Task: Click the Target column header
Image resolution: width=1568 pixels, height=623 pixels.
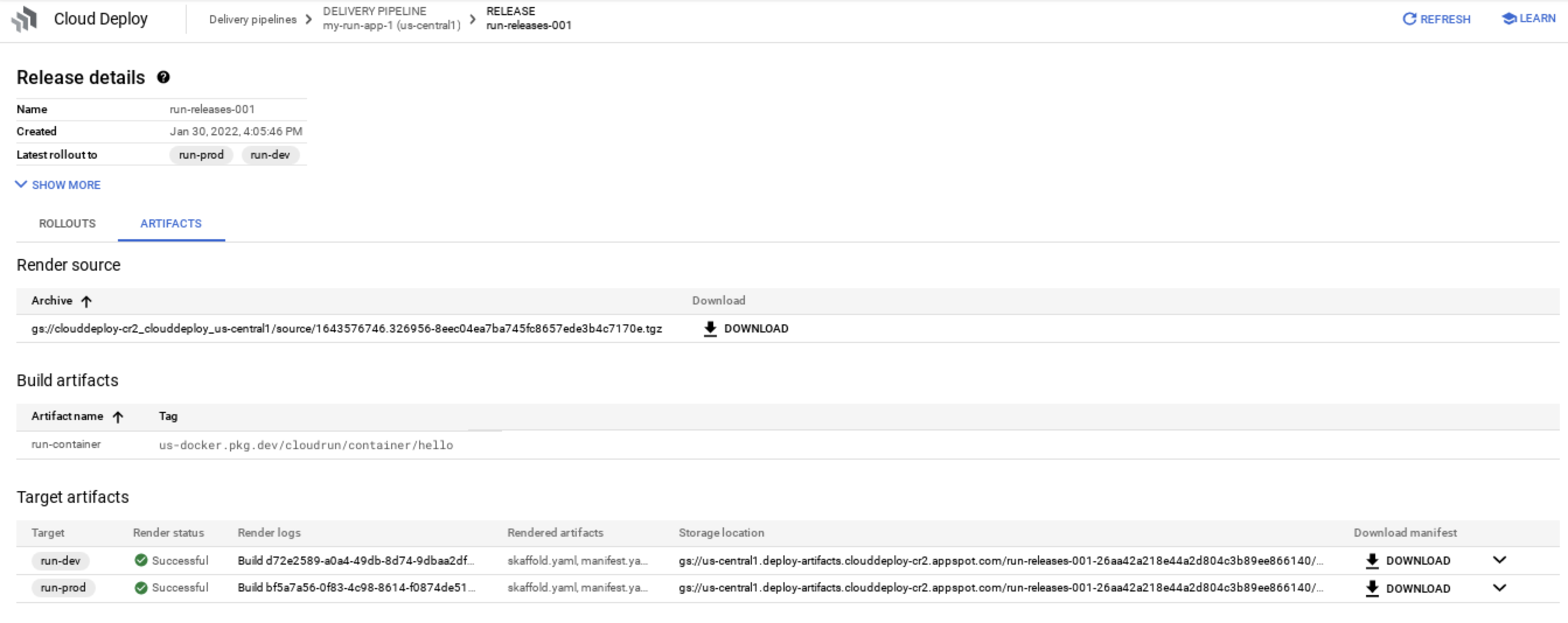Action: [x=47, y=533]
